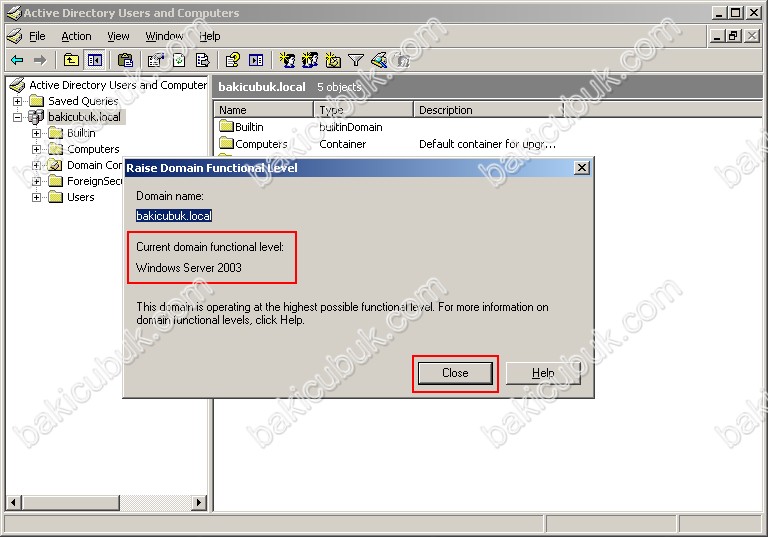Collapse the bakicubuk.local tree node
Viewport: 768px width, 537px height.
click(x=17, y=117)
